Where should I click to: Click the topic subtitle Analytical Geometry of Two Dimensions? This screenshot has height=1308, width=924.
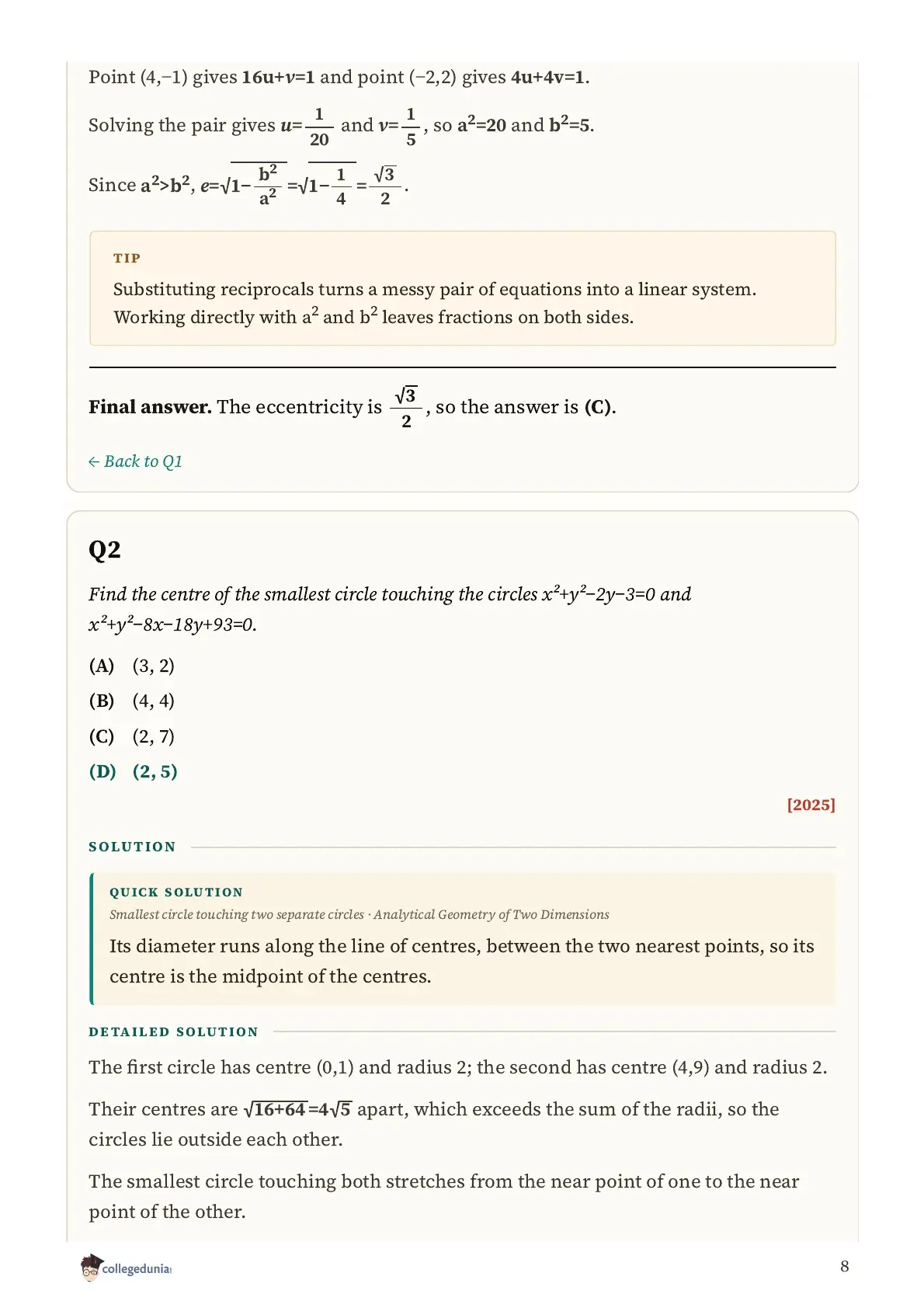492,915
